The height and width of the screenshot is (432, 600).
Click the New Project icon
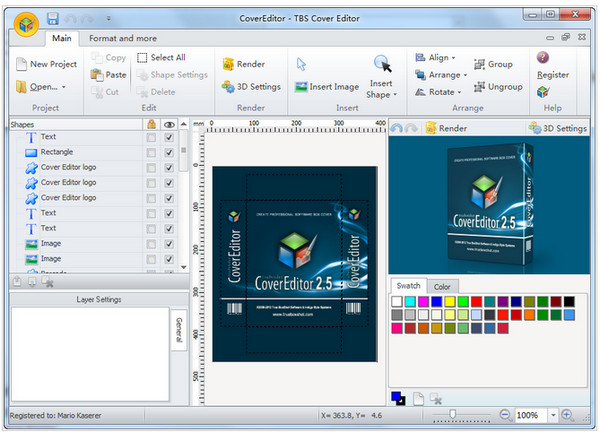[x=21, y=64]
